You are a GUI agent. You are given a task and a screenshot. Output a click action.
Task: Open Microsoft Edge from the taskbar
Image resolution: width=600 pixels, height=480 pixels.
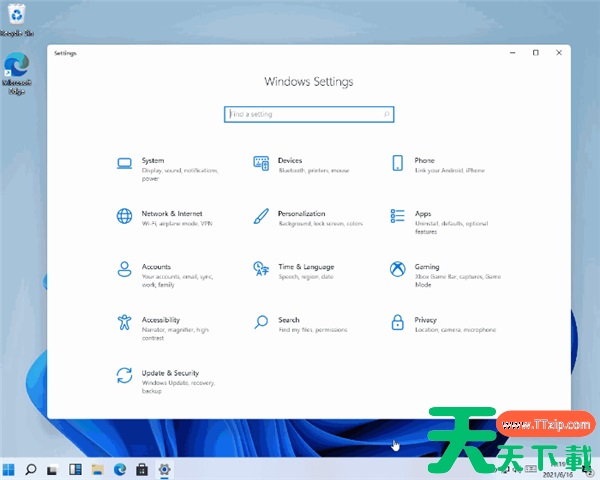(120, 469)
